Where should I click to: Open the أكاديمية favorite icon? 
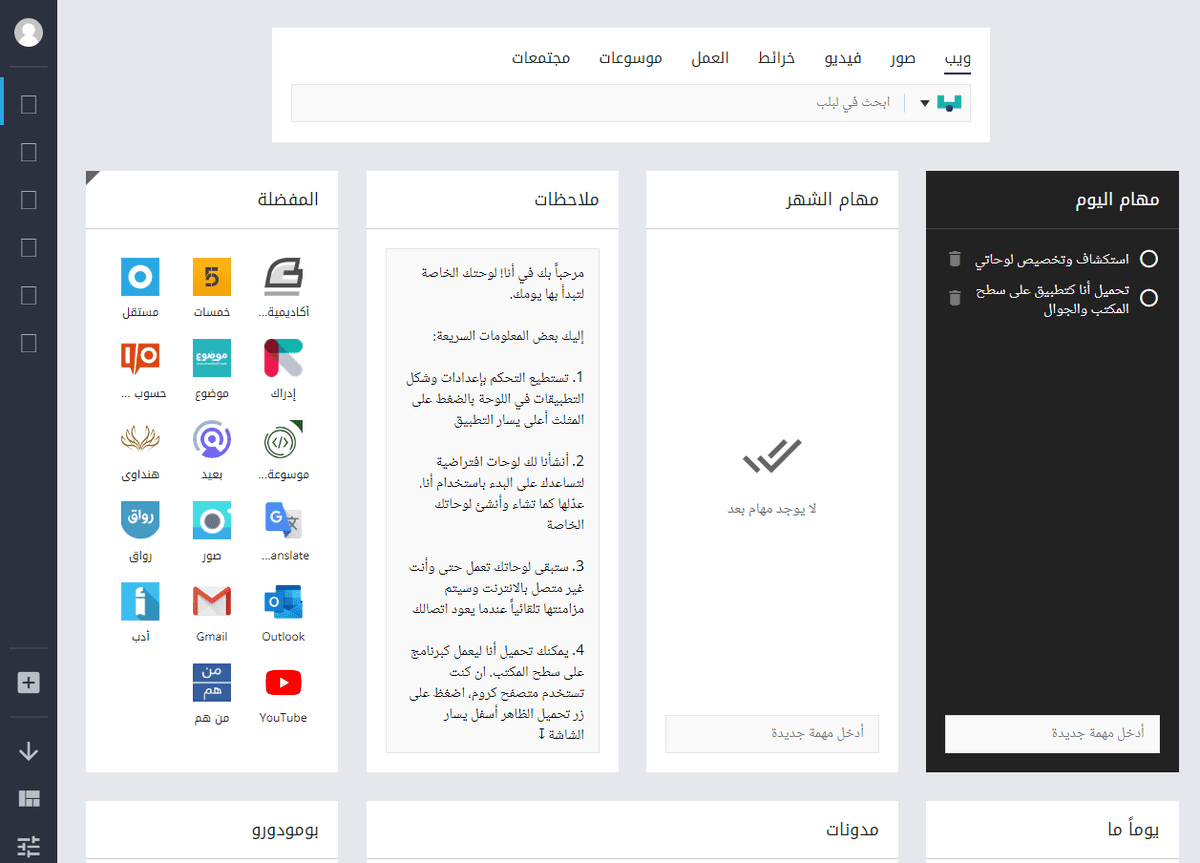(x=284, y=277)
